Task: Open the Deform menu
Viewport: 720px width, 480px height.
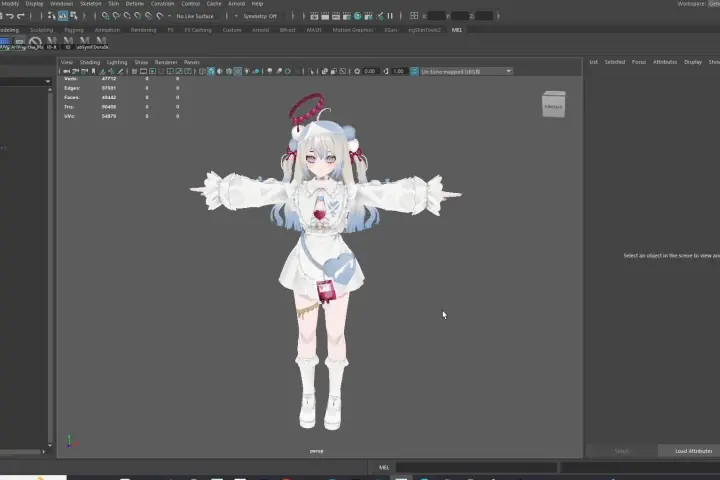Action: (135, 4)
